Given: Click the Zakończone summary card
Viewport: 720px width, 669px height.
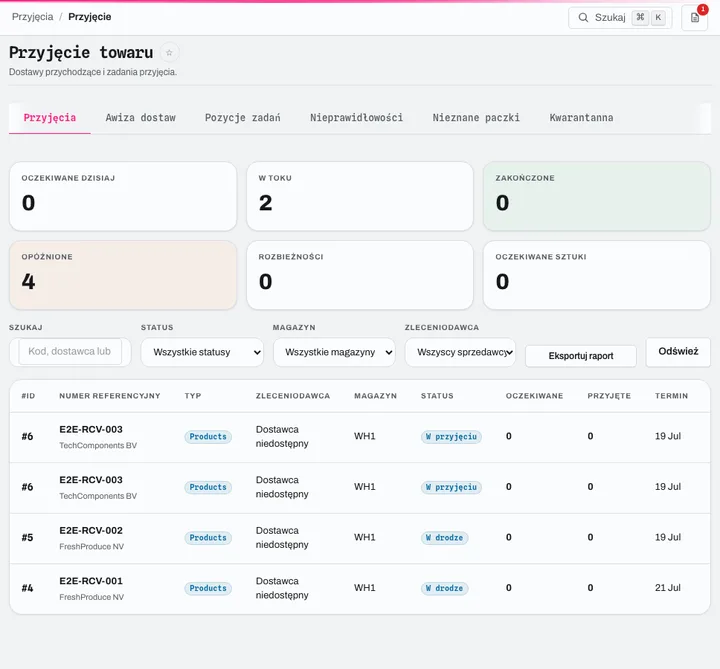Looking at the screenshot, I should coord(596,196).
